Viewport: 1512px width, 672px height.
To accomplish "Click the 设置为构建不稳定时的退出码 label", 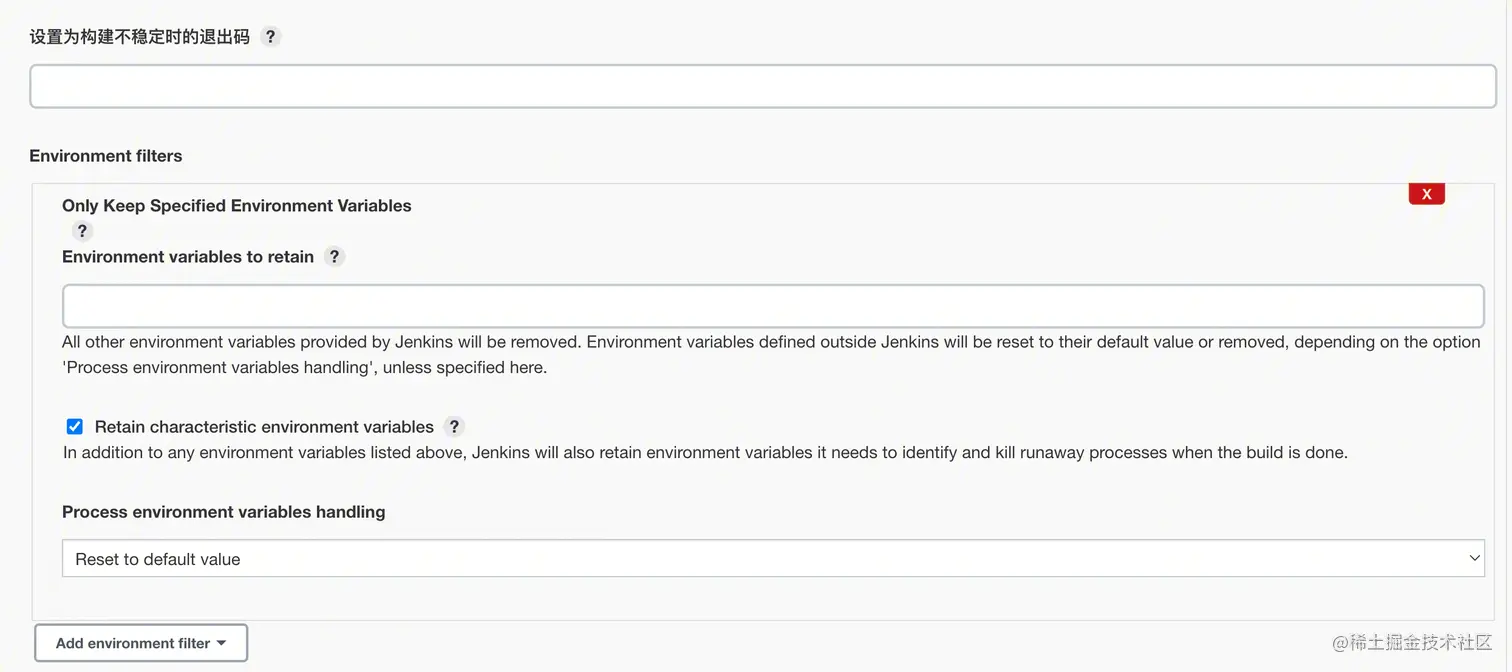I will click(x=140, y=37).
